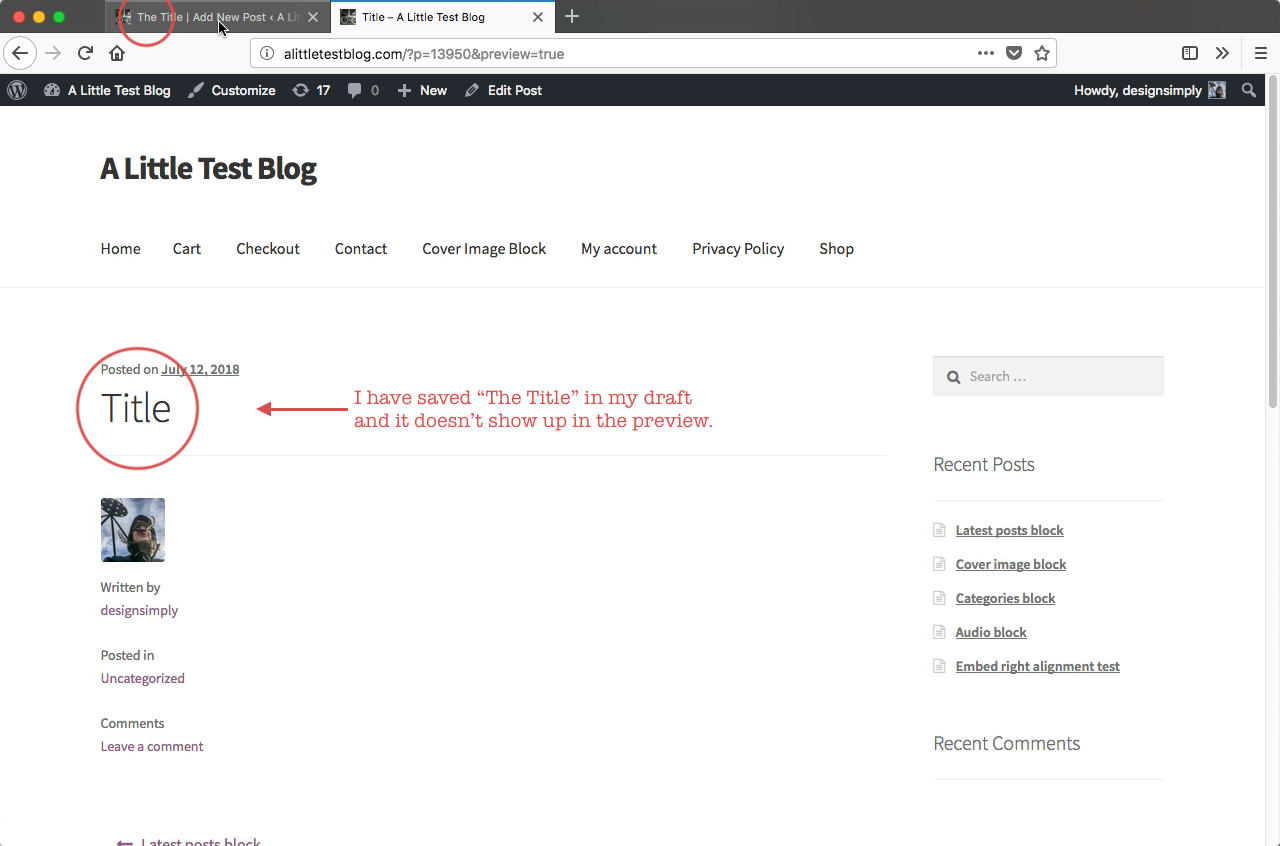Screen dimensions: 1280x846
Task: Bookmark this page with the star
Action: tap(1042, 53)
